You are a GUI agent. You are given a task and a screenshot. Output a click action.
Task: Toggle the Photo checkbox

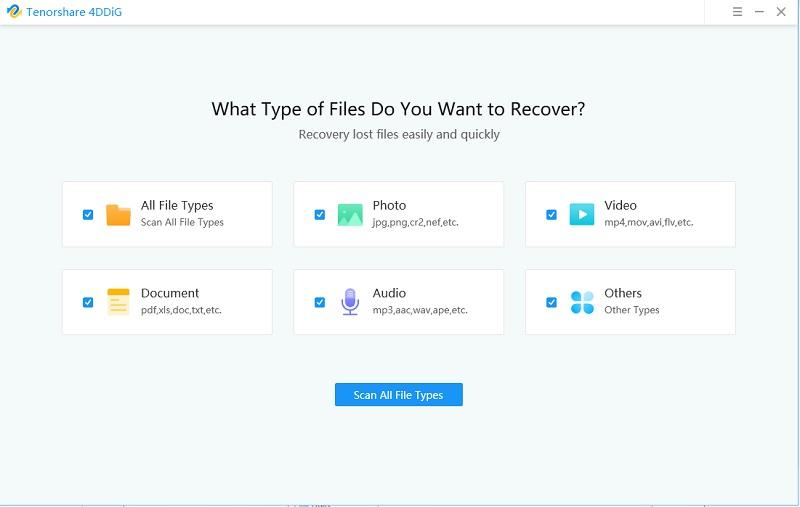click(319, 215)
